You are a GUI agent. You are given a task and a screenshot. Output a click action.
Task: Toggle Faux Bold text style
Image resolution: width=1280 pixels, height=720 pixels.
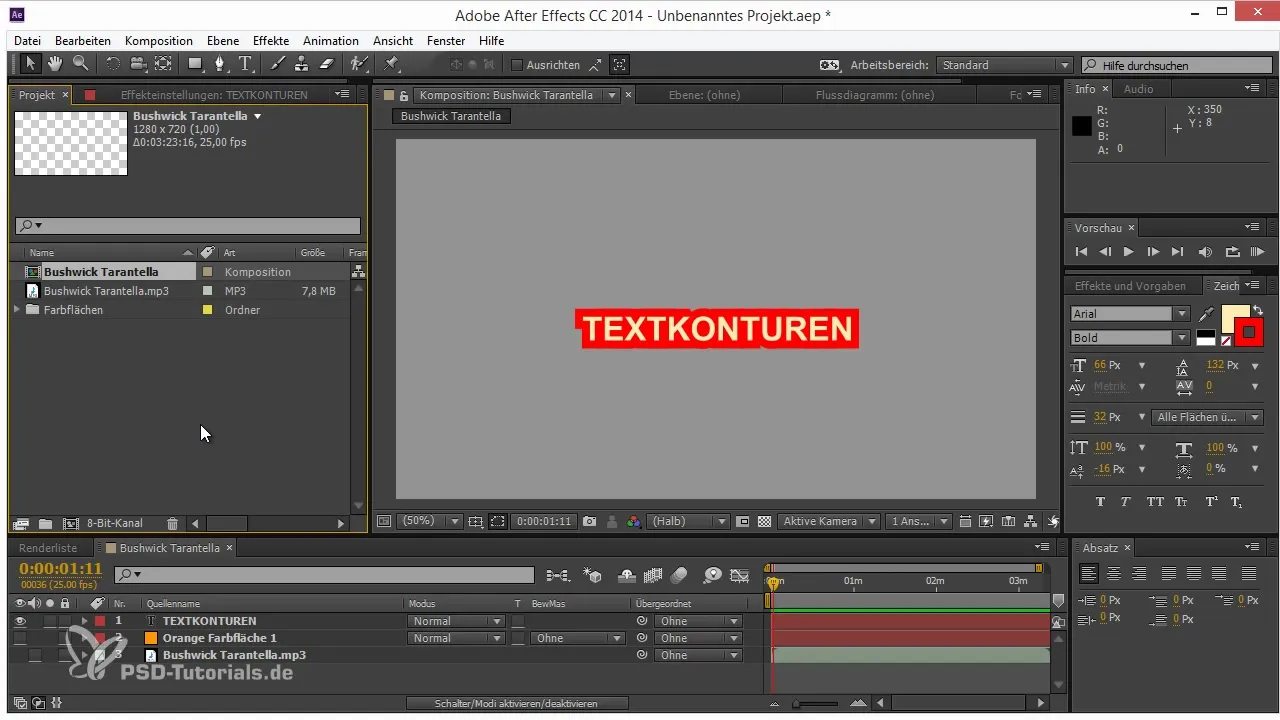tap(1100, 502)
